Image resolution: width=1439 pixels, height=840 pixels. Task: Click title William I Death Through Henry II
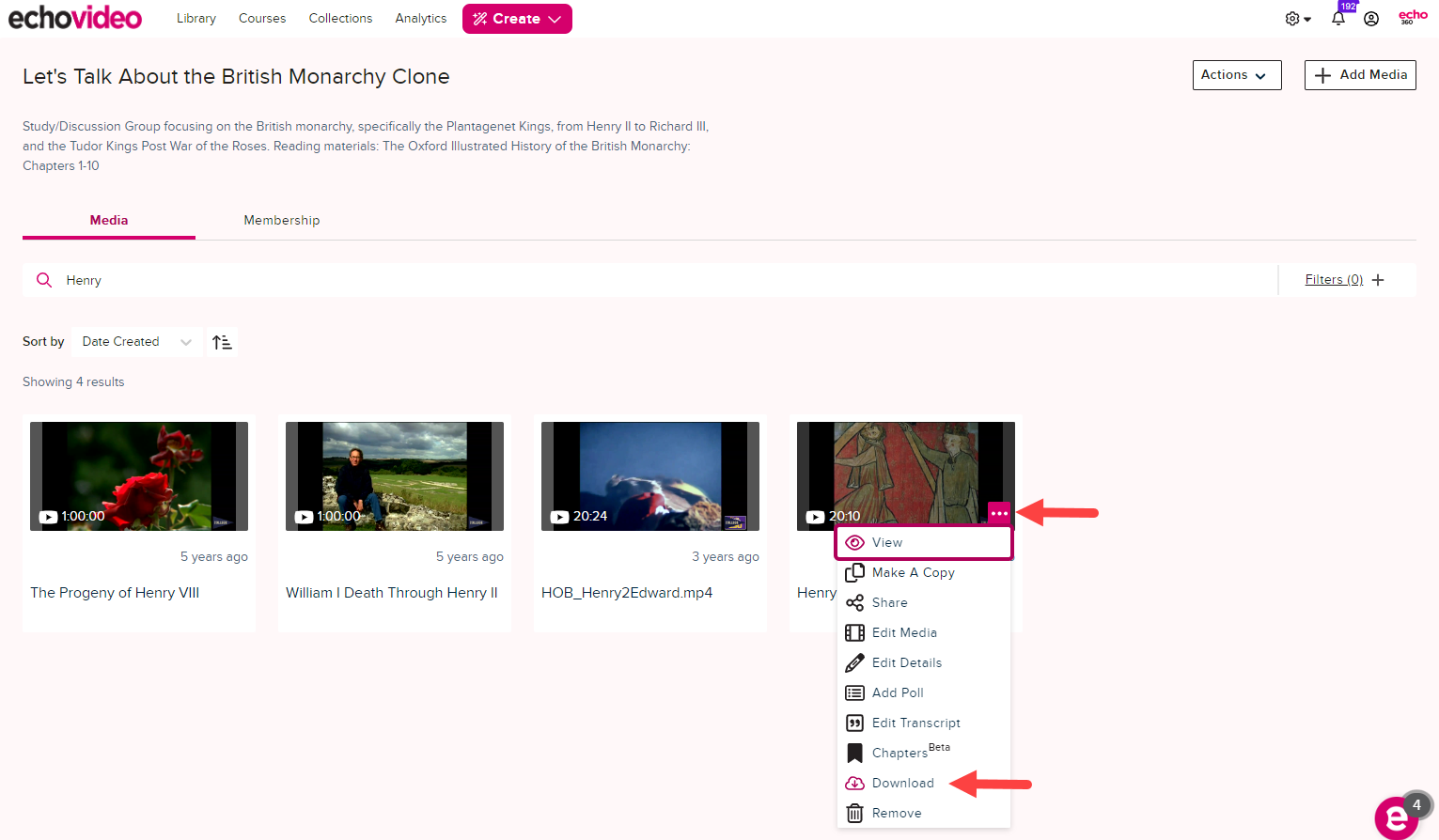pos(392,593)
